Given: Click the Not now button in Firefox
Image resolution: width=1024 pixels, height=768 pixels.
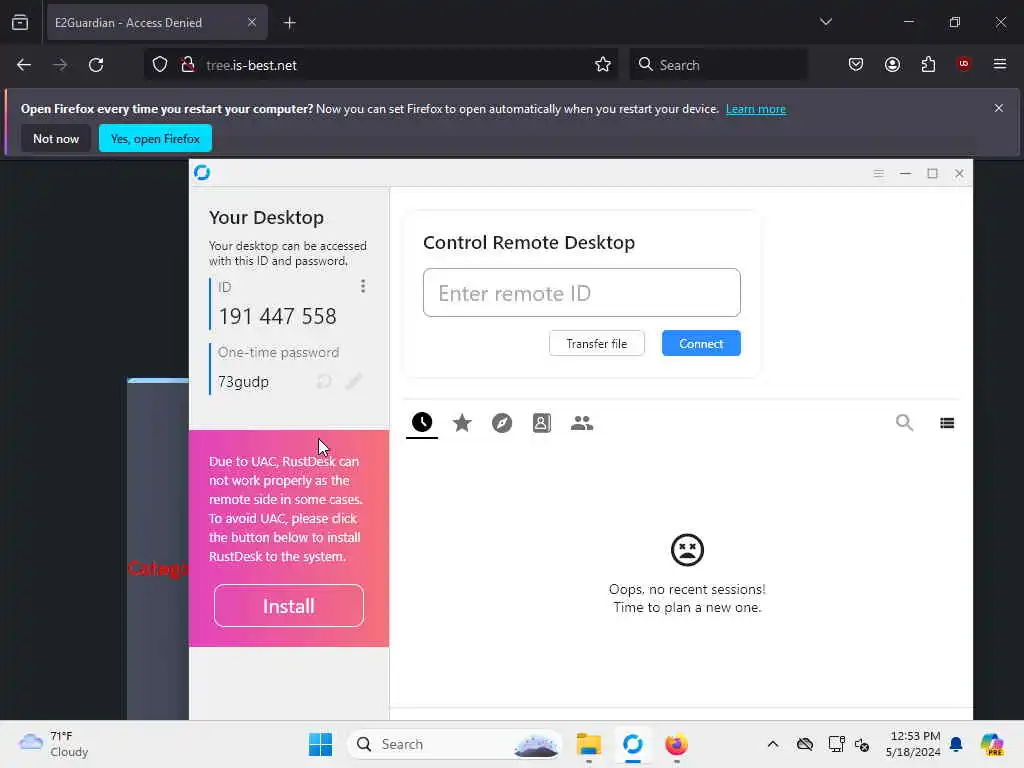Looking at the screenshot, I should pyautogui.click(x=56, y=138).
